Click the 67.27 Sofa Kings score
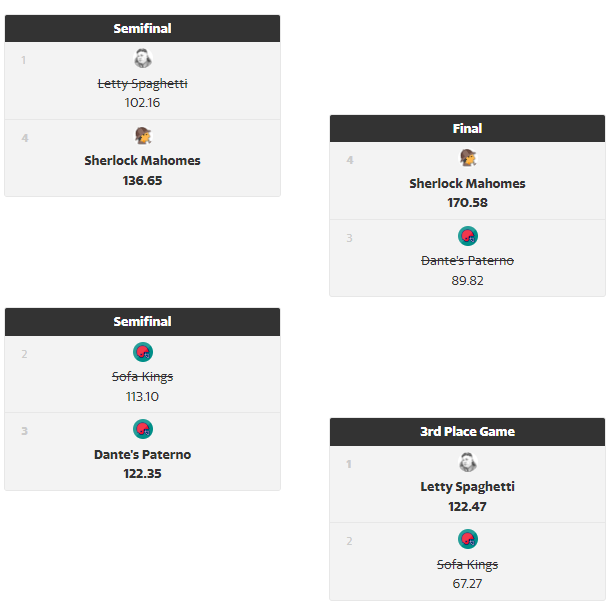This screenshot has height=605, width=611. pyautogui.click(x=467, y=584)
